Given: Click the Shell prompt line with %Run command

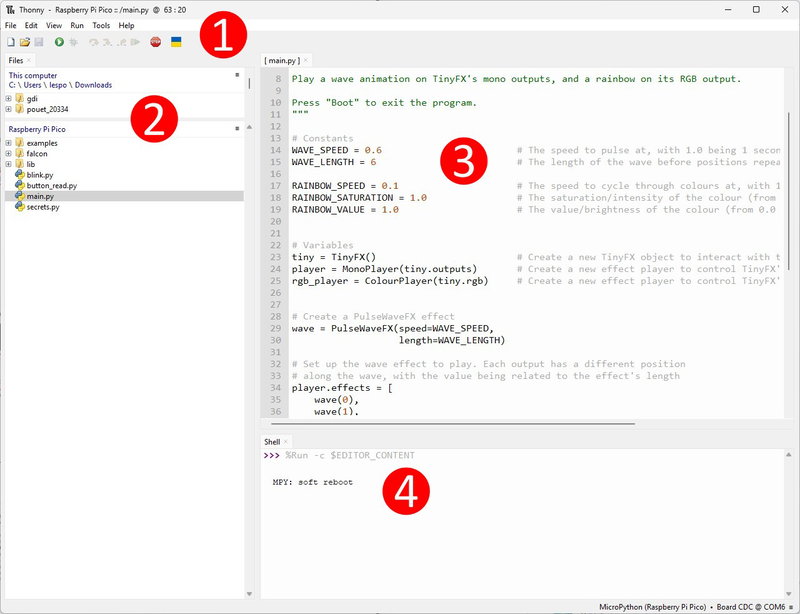Looking at the screenshot, I should [339, 455].
